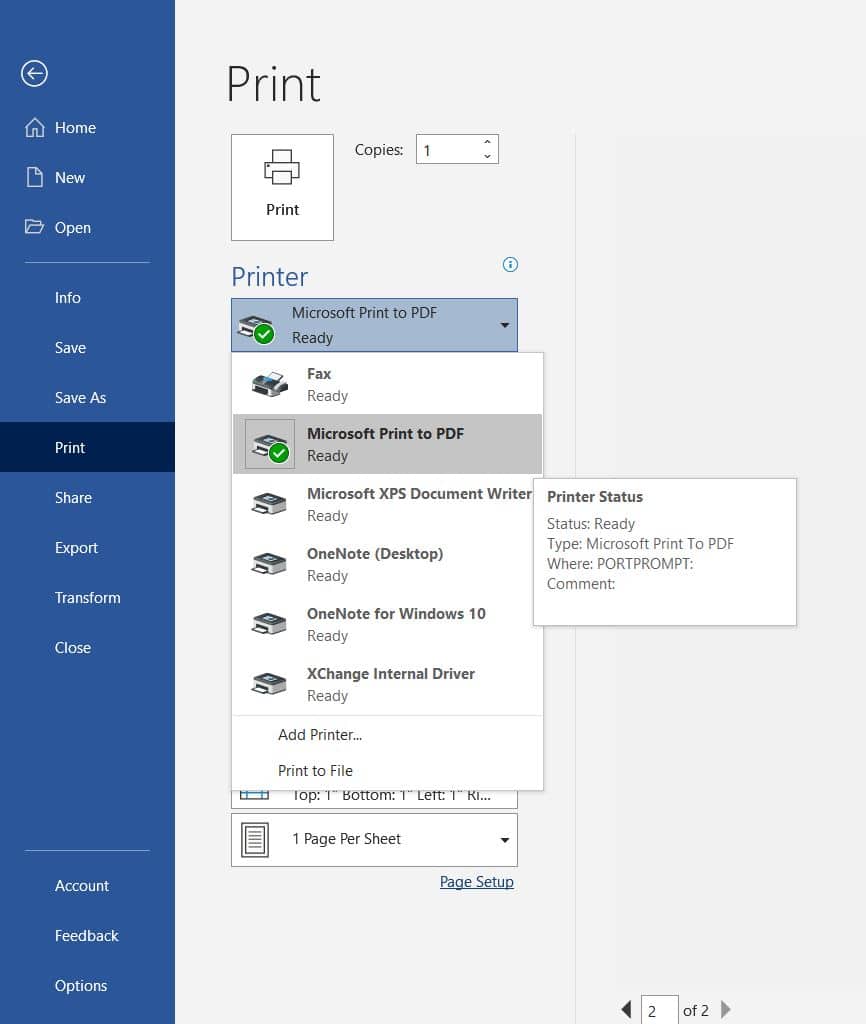Open the Page Setup link
Viewport: 866px width, 1024px height.
pyautogui.click(x=477, y=882)
